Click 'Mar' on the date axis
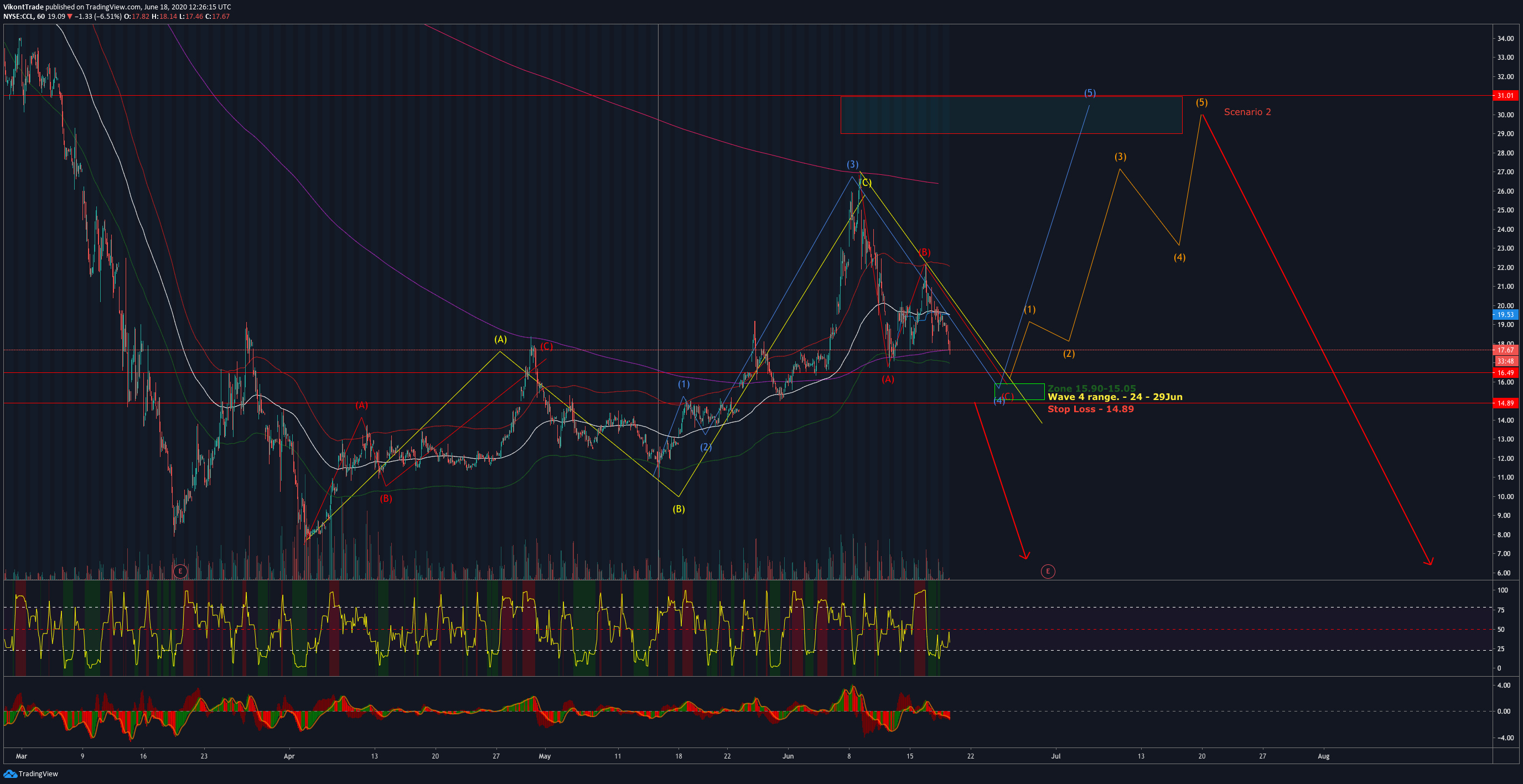 pyautogui.click(x=21, y=756)
